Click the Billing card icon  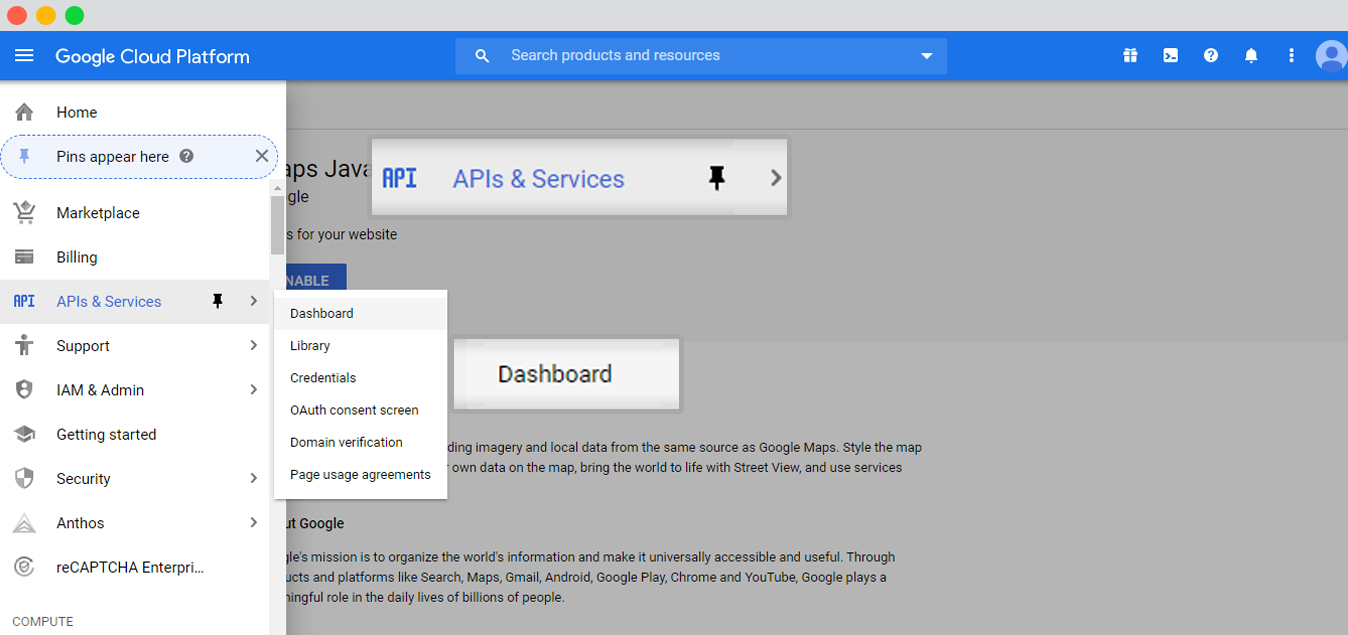(24, 257)
